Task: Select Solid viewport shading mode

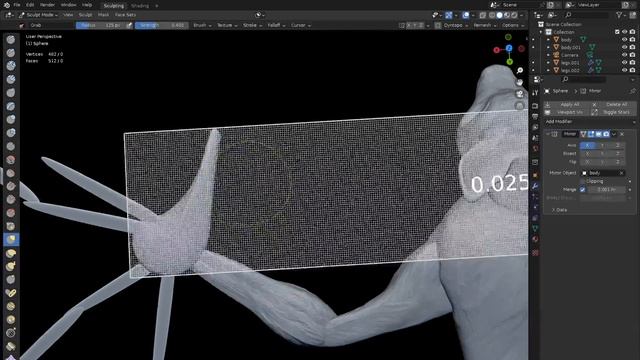Action: click(x=499, y=15)
